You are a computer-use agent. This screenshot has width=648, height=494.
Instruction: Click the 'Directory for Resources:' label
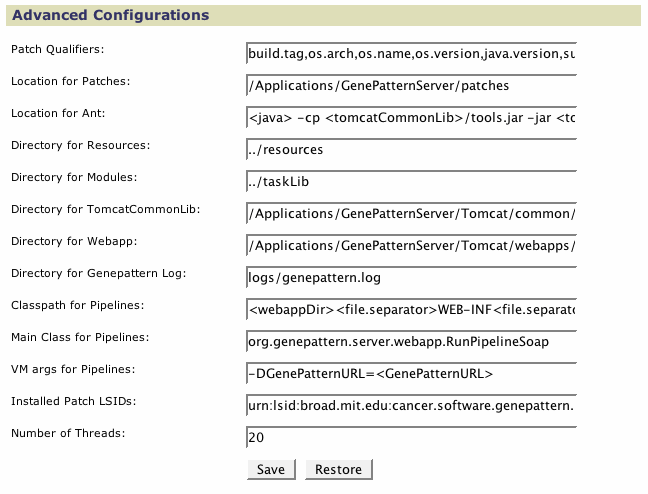pyautogui.click(x=81, y=146)
